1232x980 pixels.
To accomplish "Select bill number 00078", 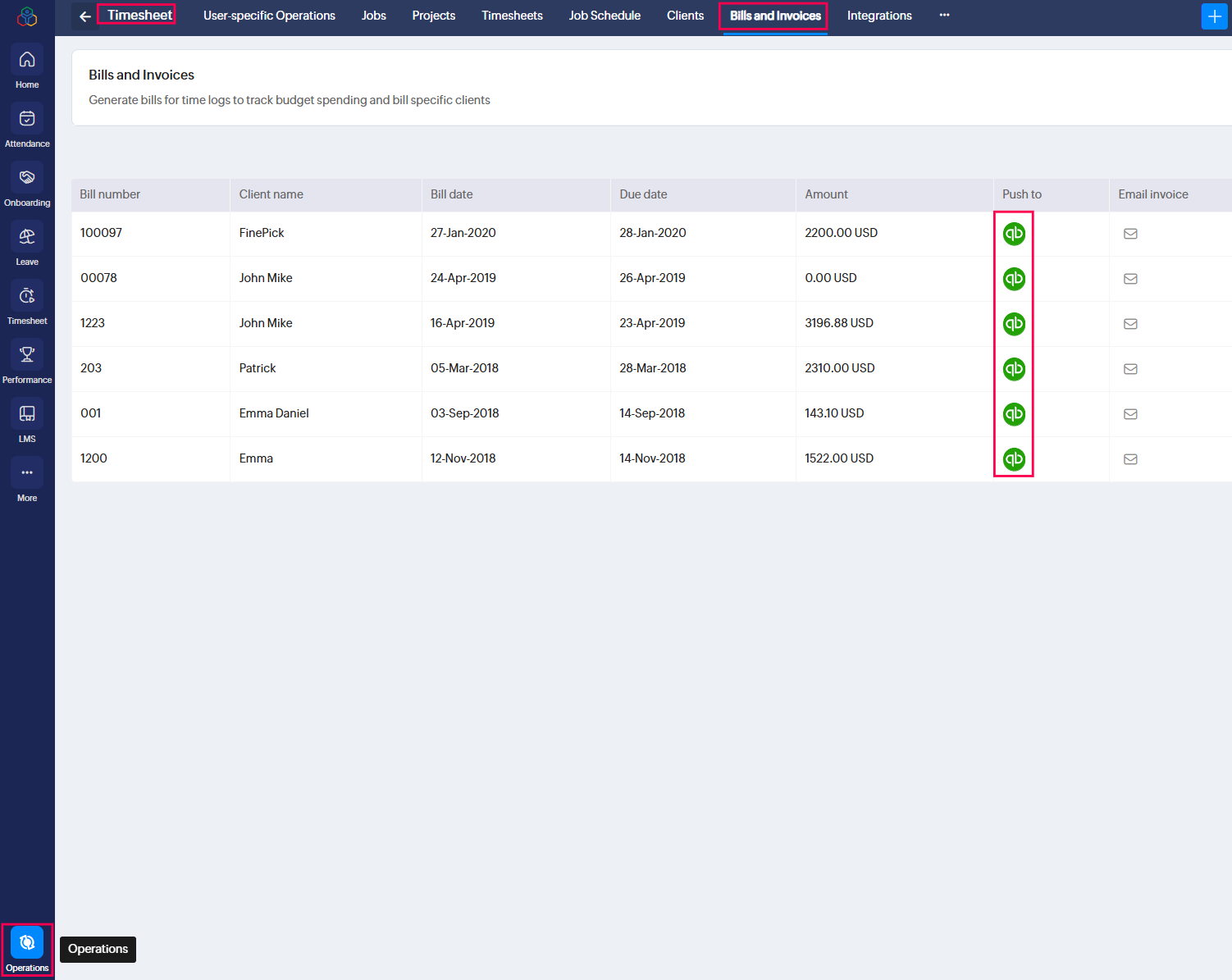I will (98, 278).
